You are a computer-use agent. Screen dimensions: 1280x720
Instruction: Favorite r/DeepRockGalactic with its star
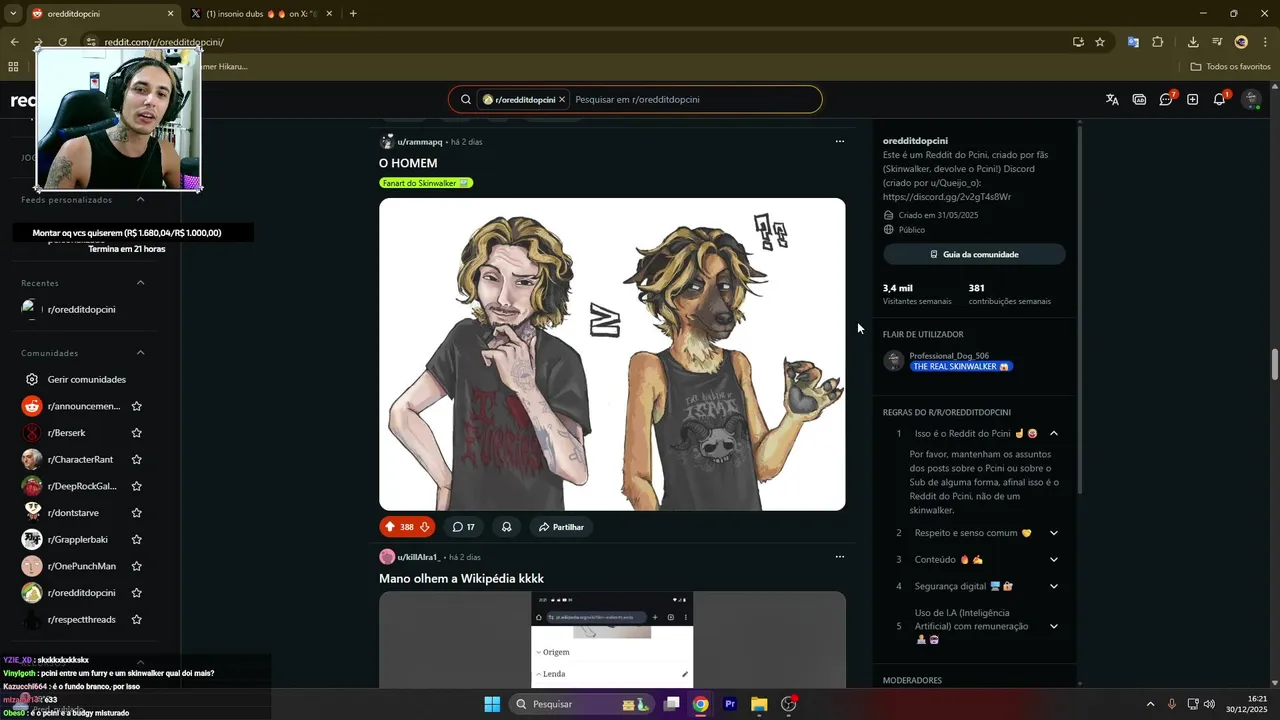[136, 486]
